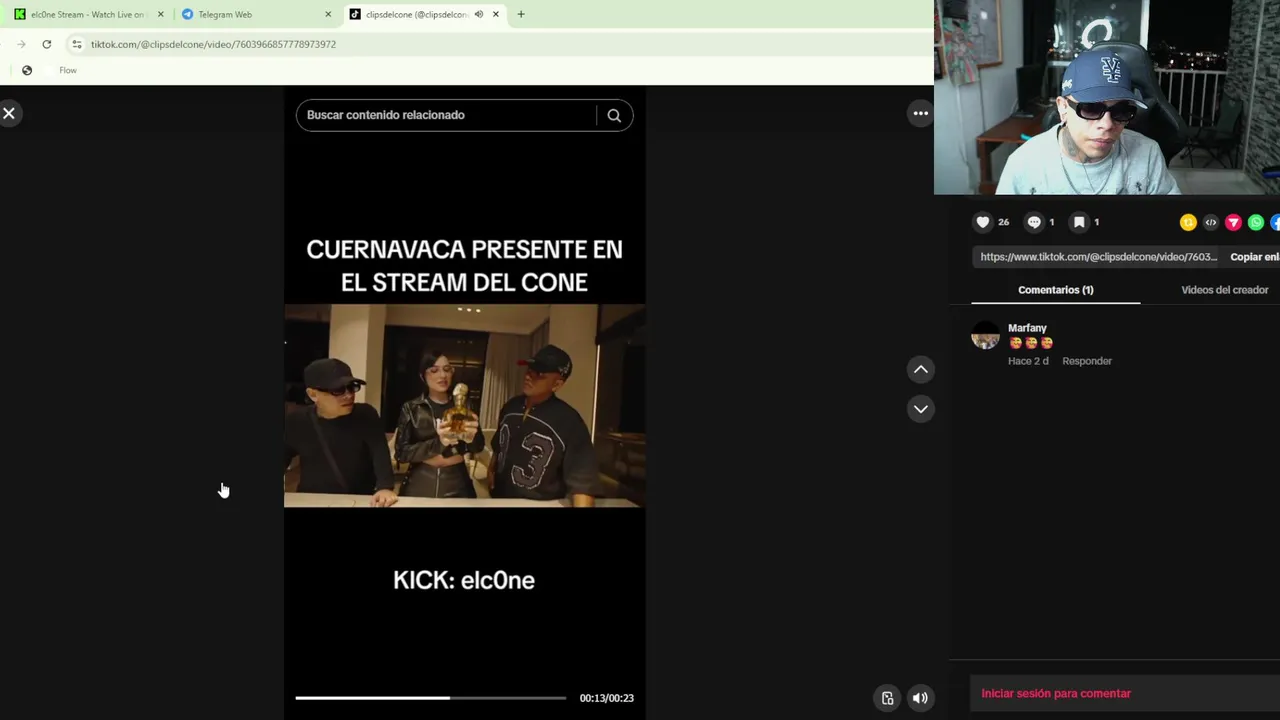Open the Flow bookmark

coord(68,70)
